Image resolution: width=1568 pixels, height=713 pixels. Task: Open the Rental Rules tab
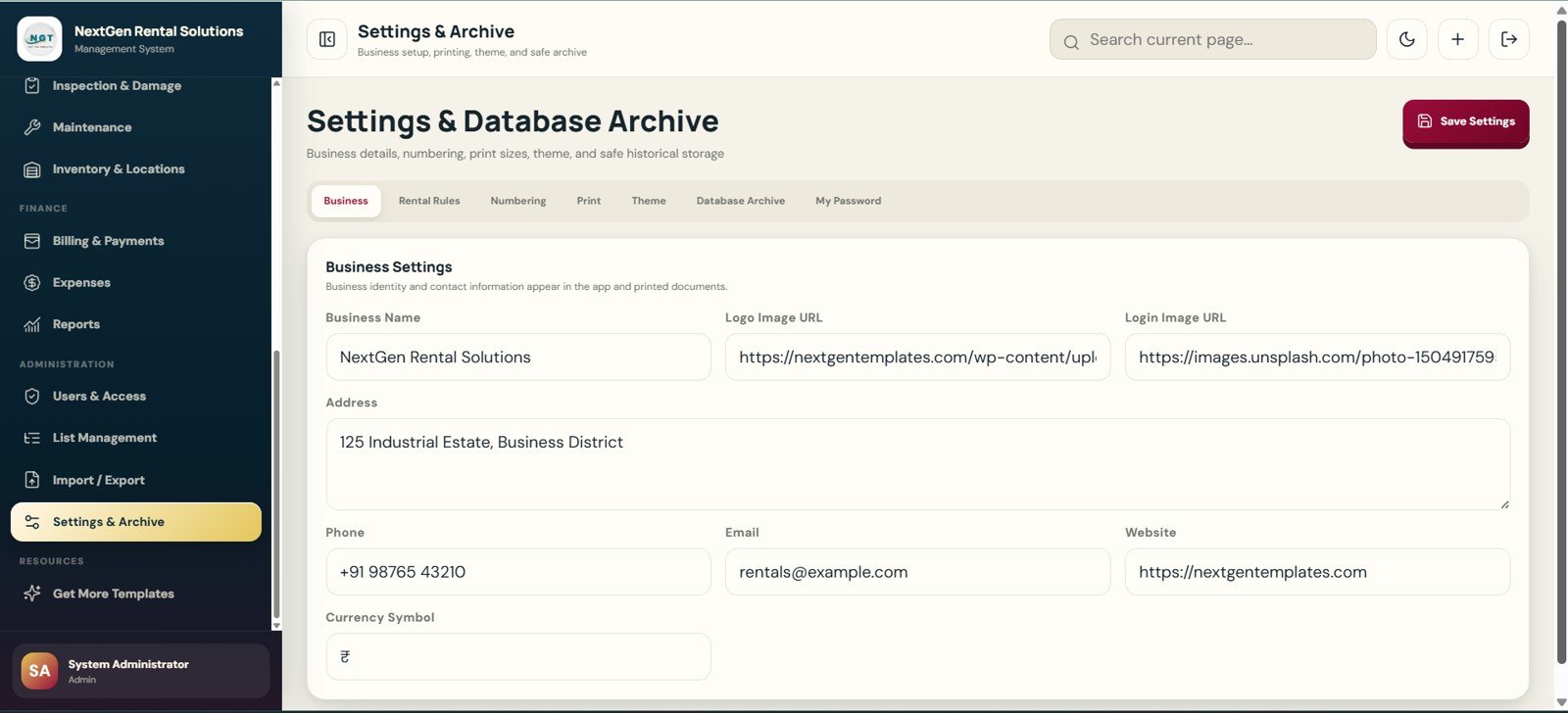point(429,201)
